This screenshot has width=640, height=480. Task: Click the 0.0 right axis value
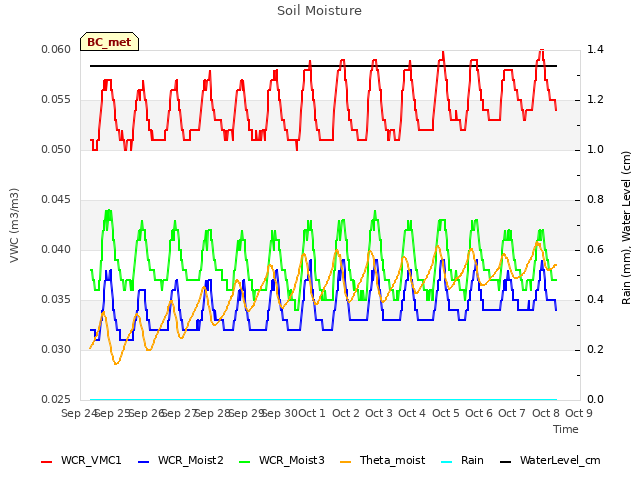595,399
